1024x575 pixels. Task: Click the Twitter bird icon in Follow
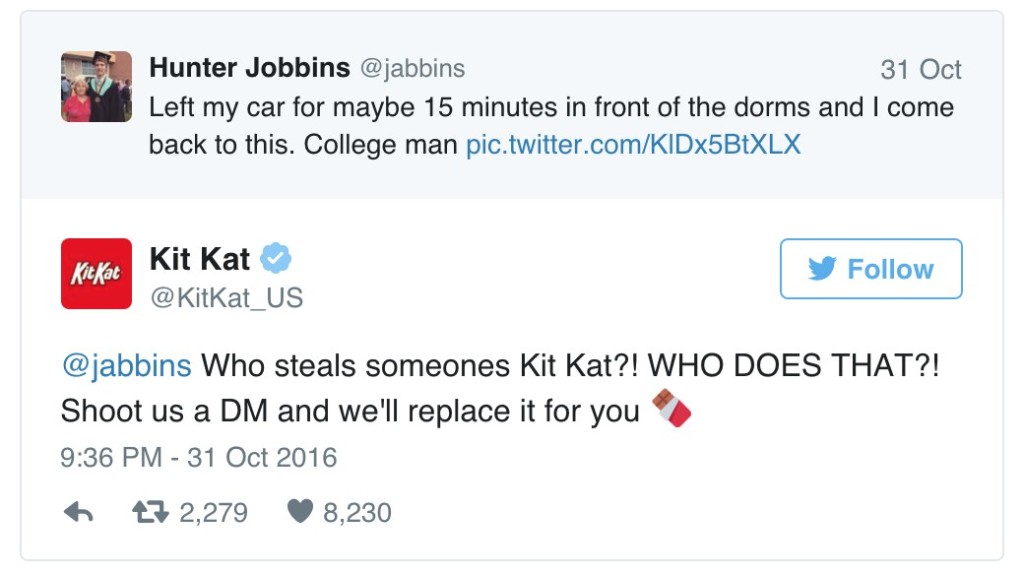click(822, 269)
